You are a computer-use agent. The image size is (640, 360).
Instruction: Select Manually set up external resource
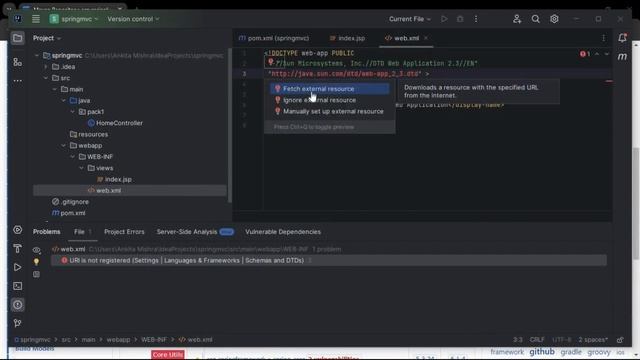point(329,111)
